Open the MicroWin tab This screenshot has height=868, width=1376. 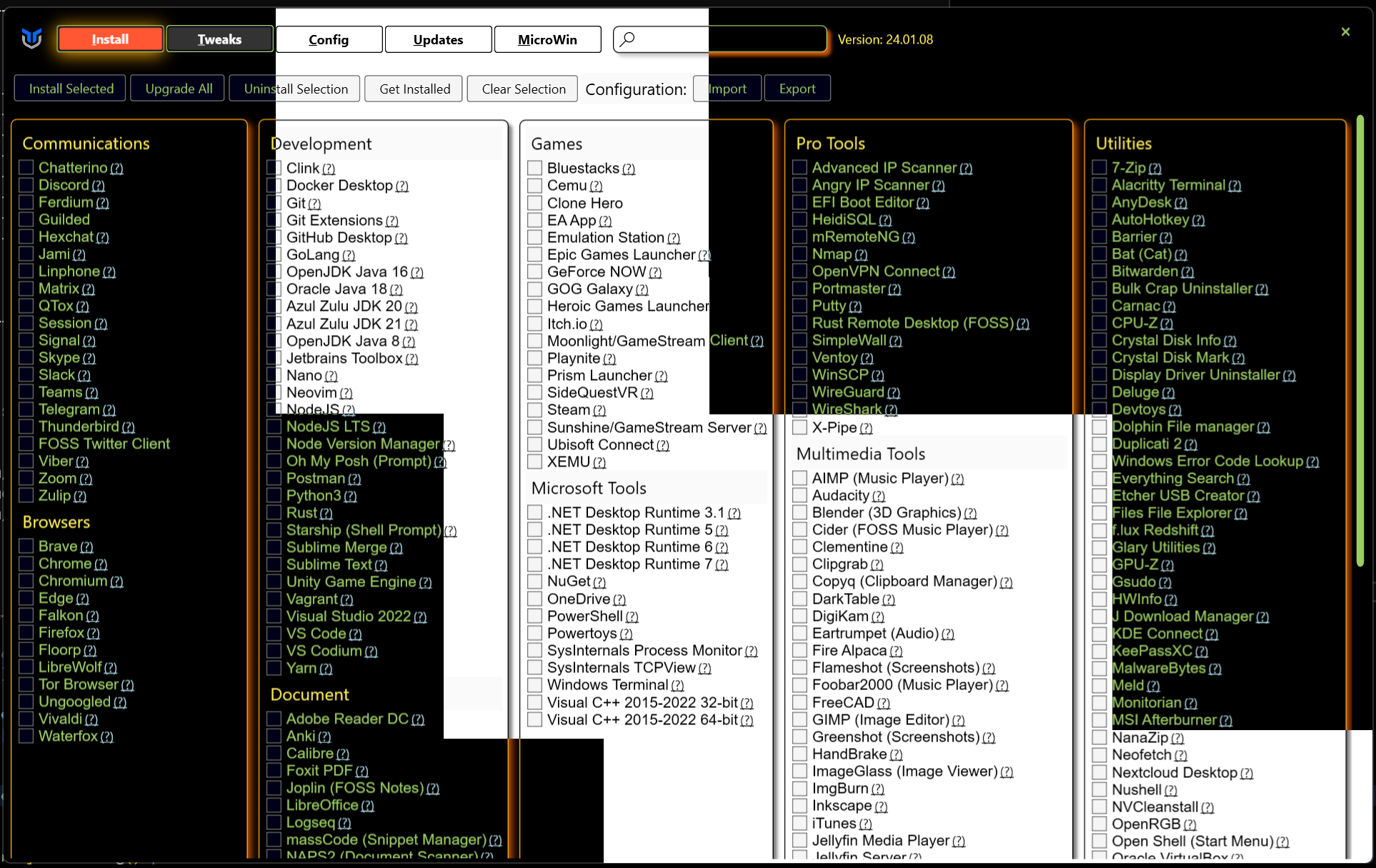pos(547,39)
